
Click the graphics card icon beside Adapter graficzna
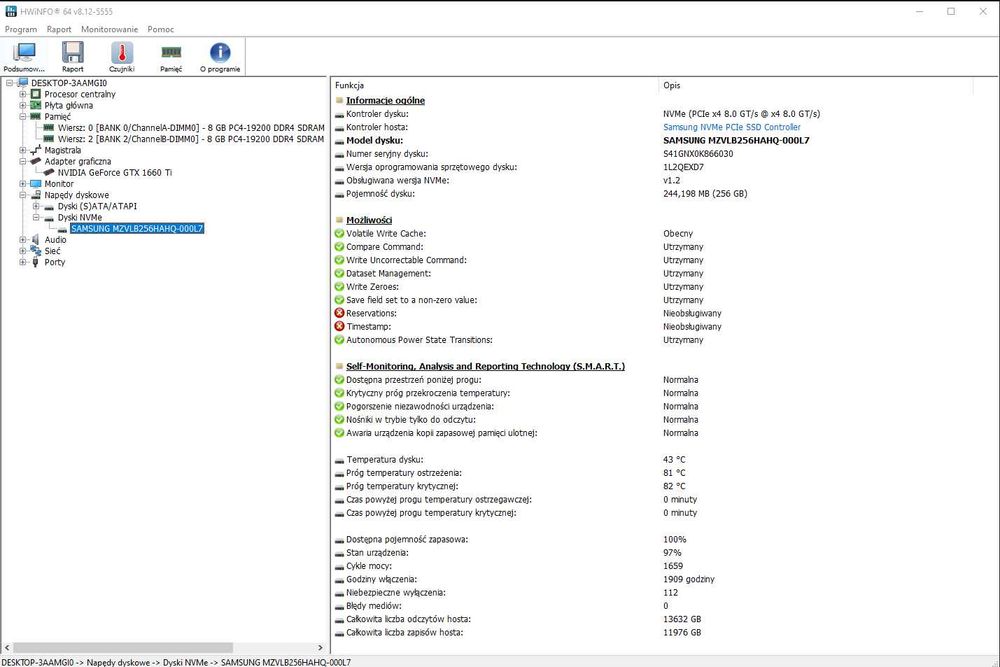click(x=36, y=161)
